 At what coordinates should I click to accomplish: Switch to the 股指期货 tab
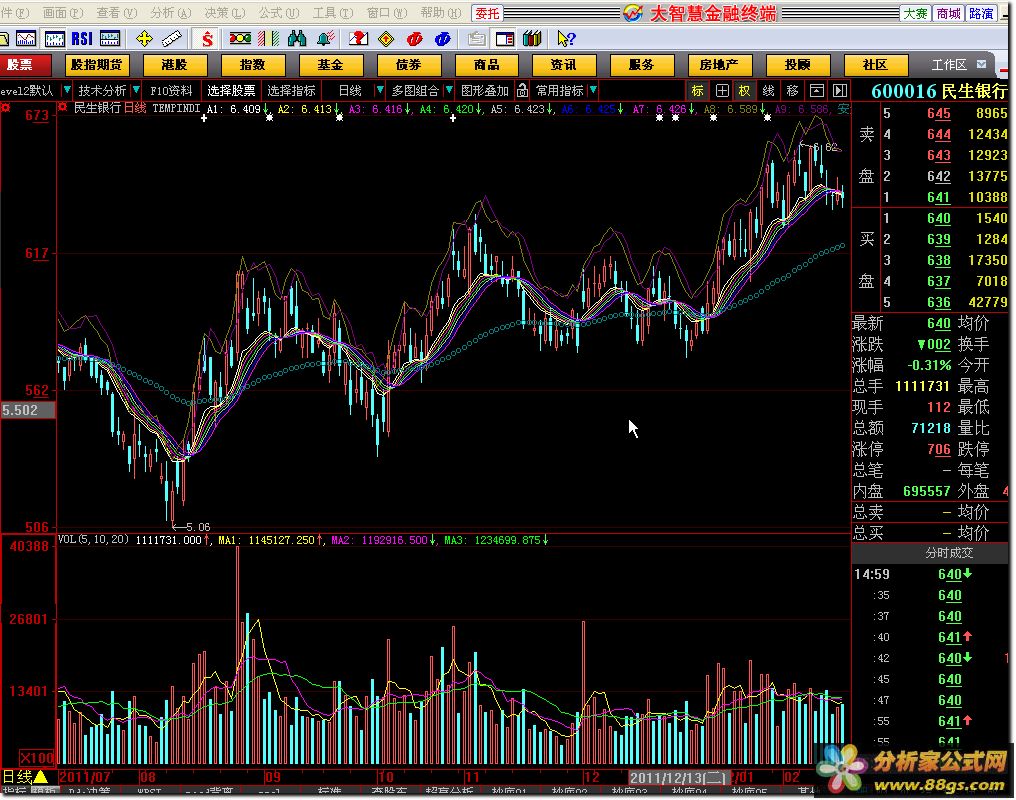97,64
